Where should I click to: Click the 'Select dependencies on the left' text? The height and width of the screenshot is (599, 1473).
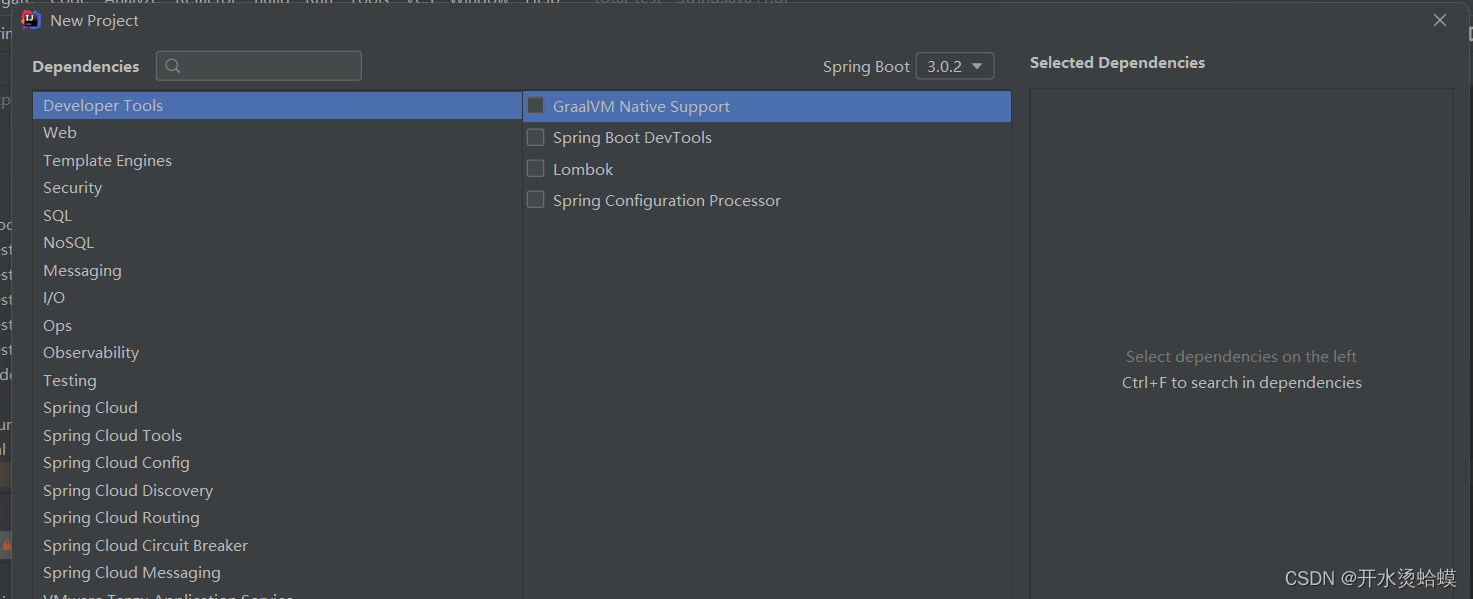point(1242,356)
